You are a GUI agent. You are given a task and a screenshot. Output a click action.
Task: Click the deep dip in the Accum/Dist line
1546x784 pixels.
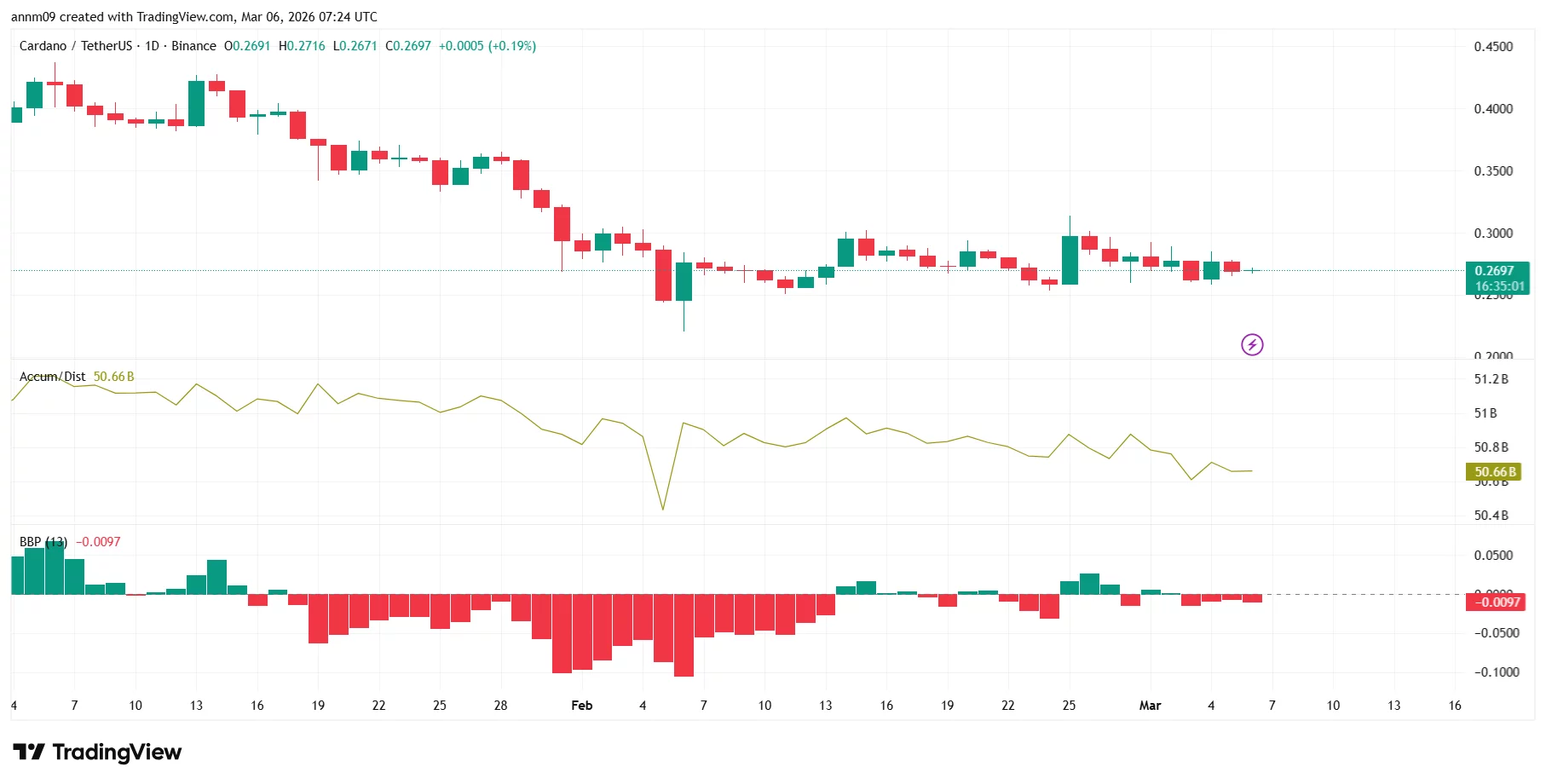point(663,508)
